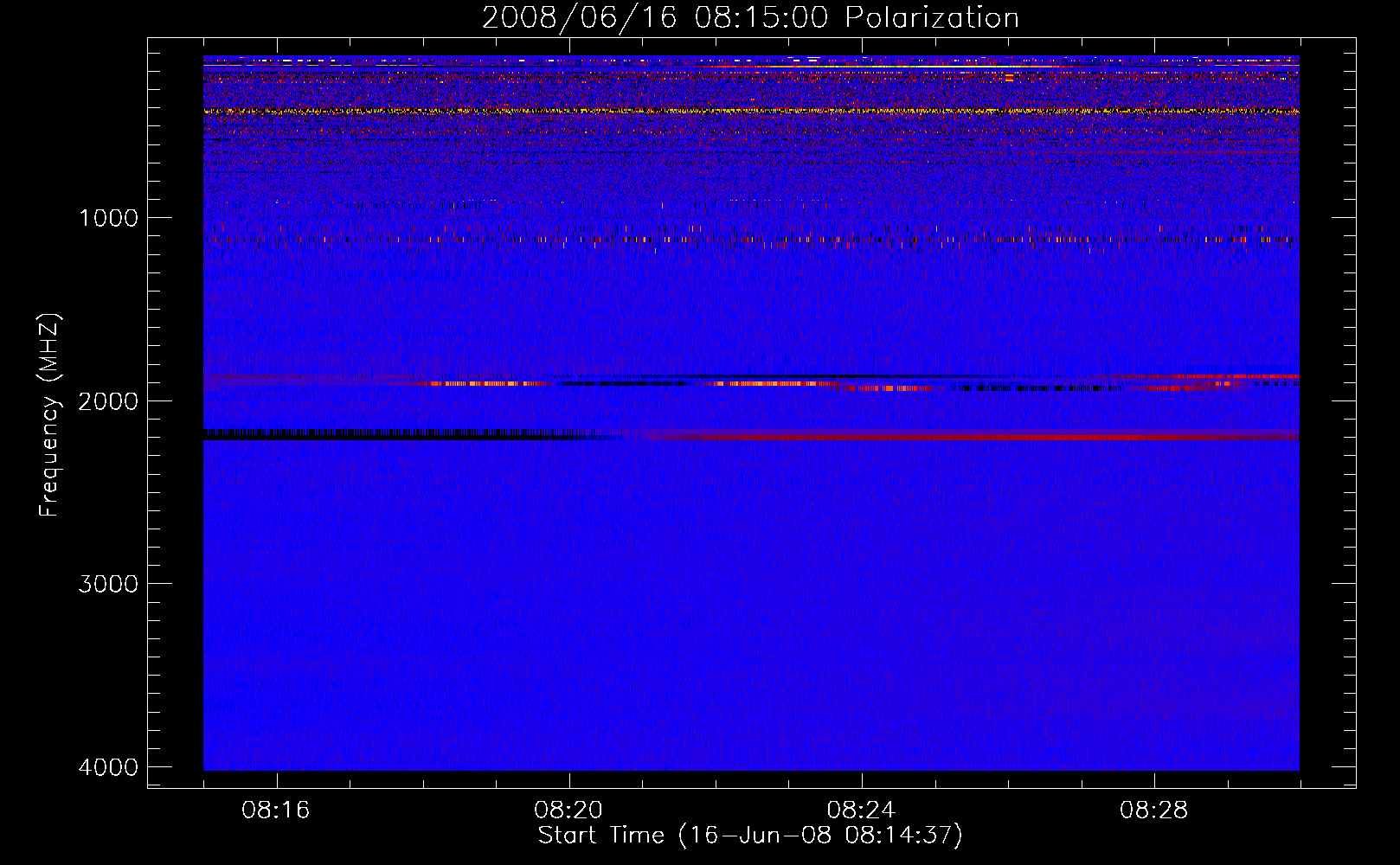Click the 08:16 time tick label

click(x=276, y=811)
